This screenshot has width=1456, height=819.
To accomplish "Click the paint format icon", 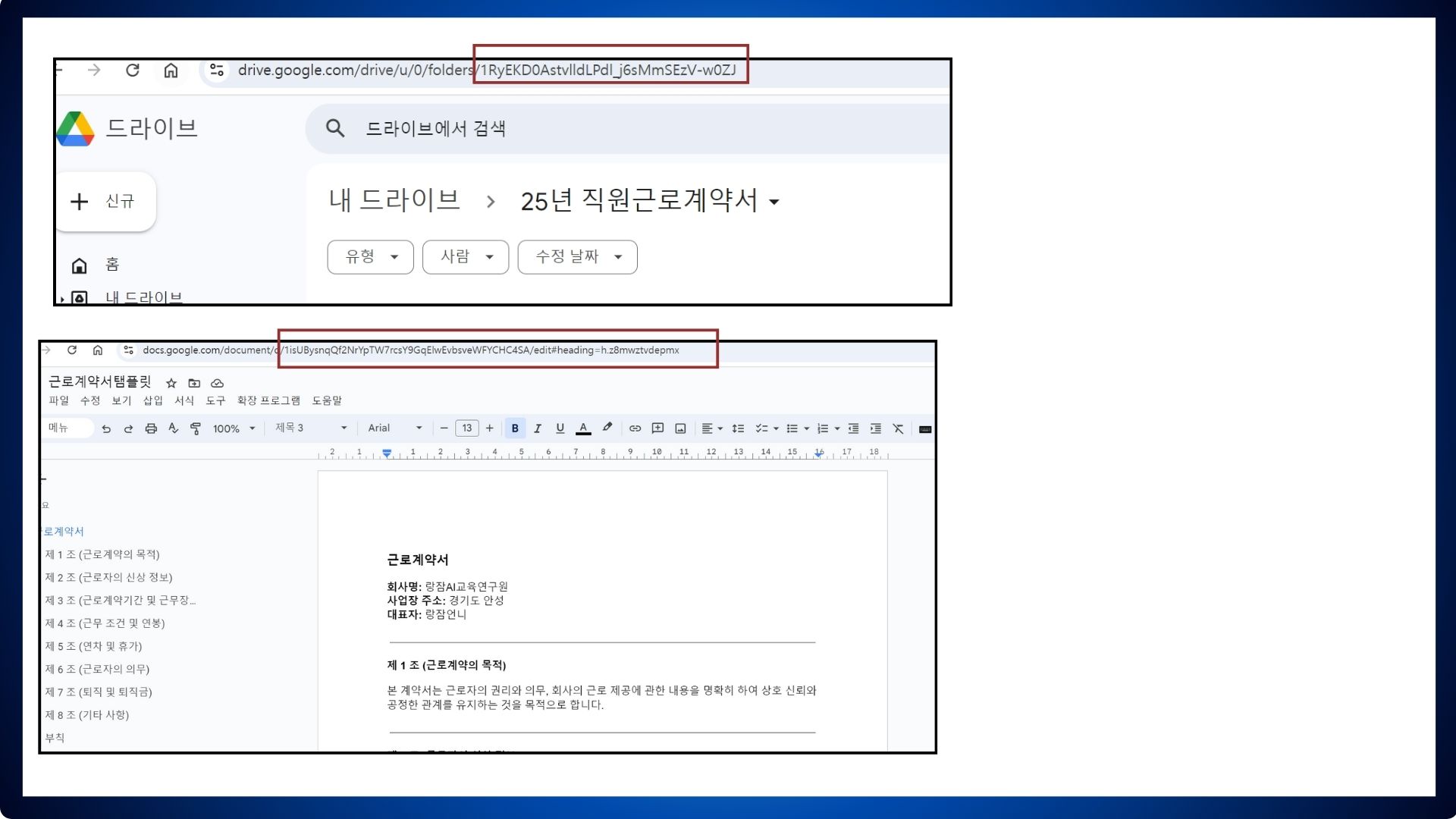I will pyautogui.click(x=196, y=428).
